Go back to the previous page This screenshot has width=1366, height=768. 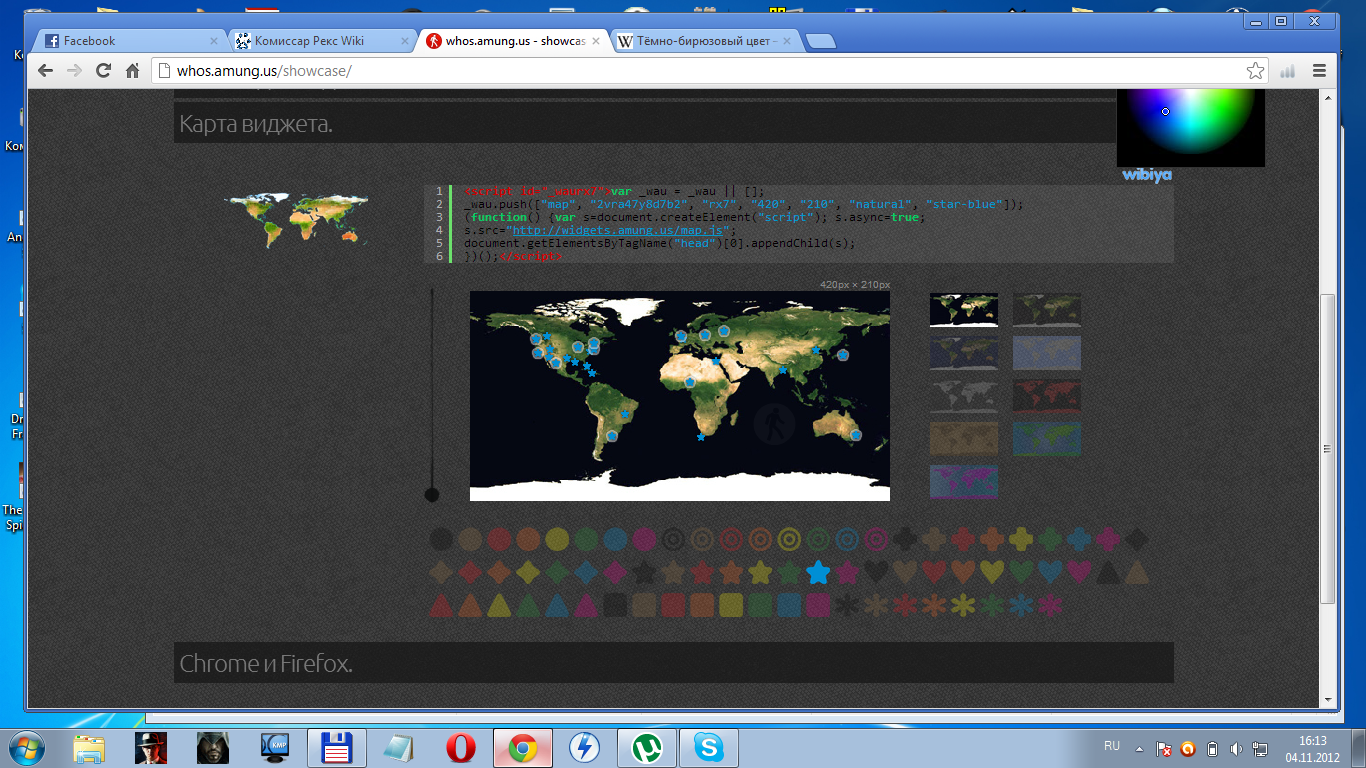coord(45,71)
